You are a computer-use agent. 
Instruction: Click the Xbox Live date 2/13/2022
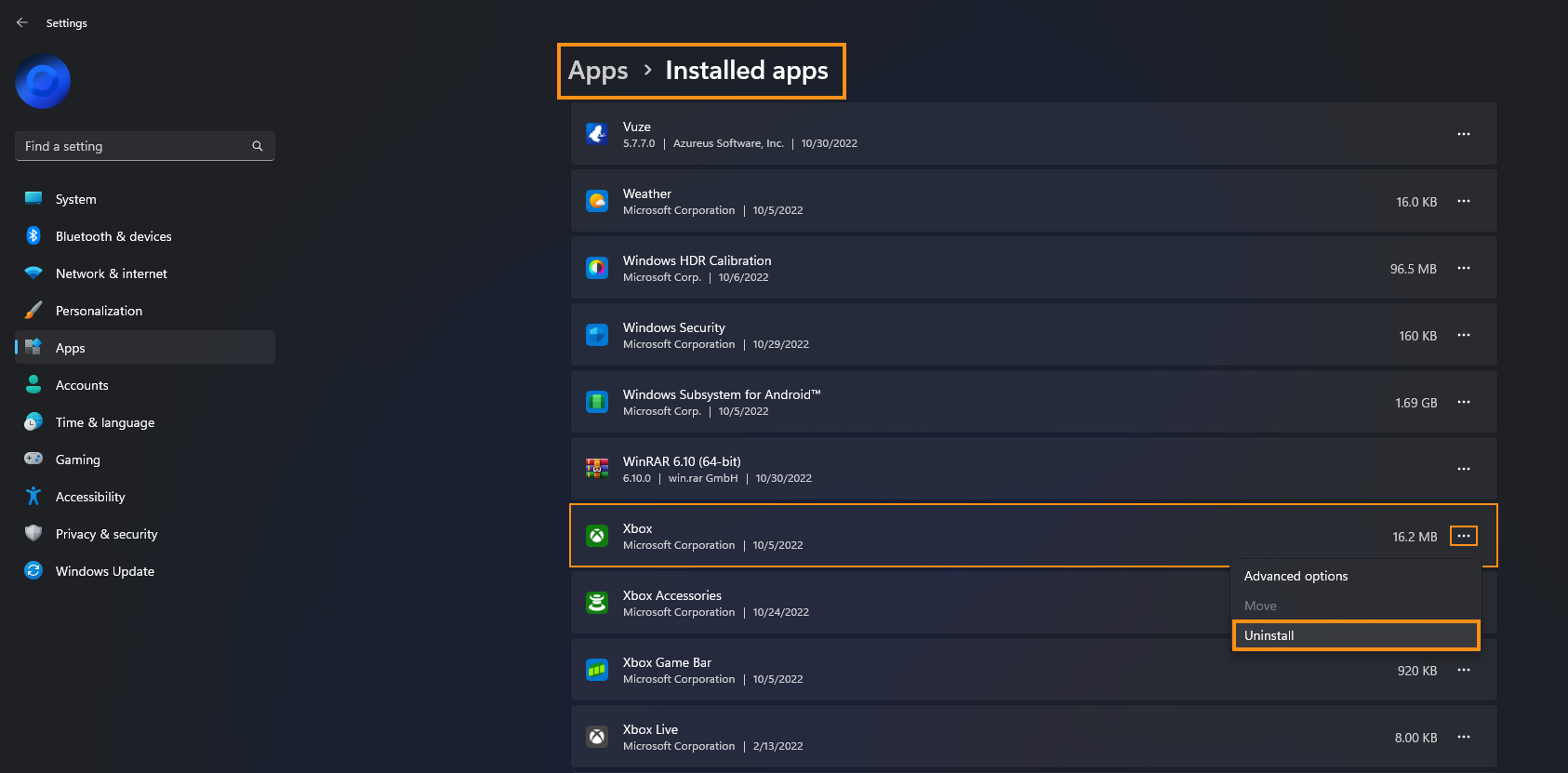(777, 746)
